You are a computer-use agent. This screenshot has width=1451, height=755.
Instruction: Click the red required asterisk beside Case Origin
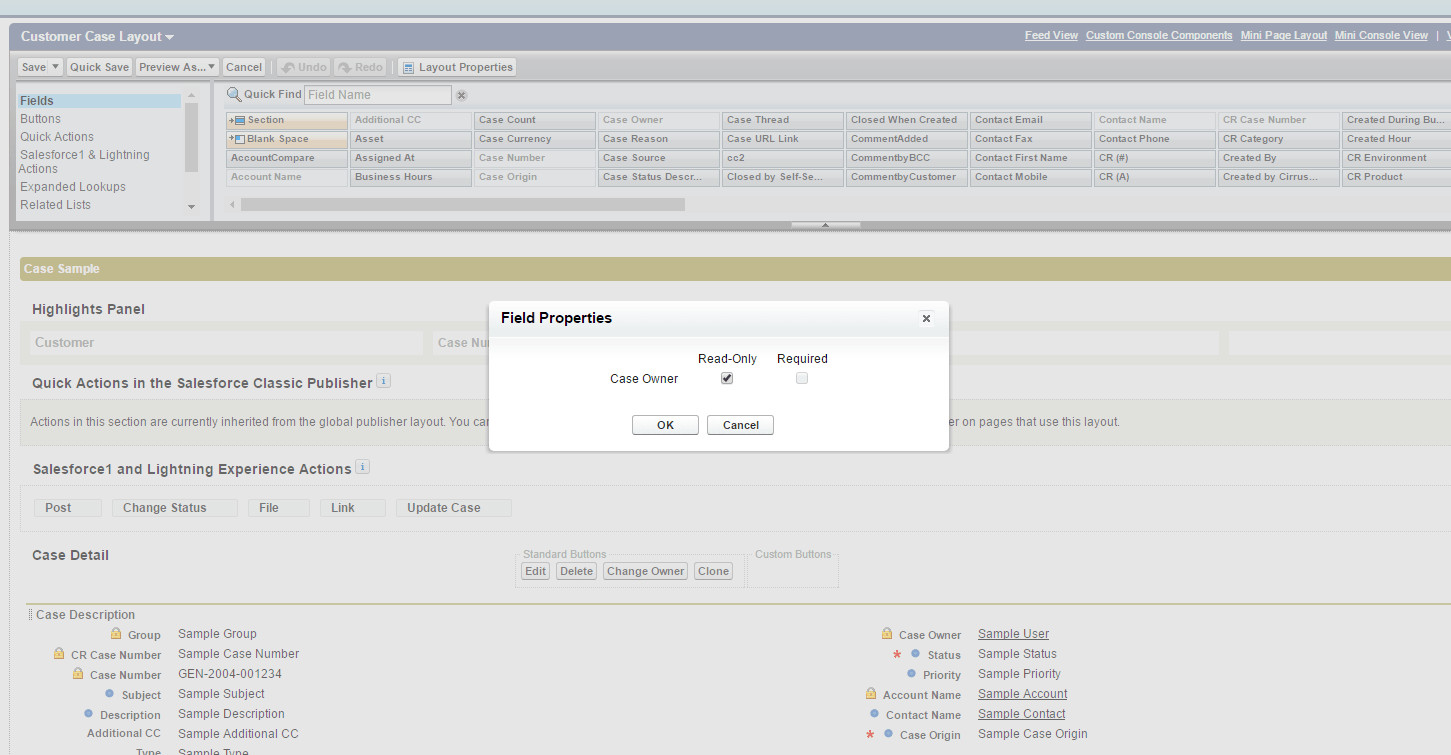tap(870, 735)
